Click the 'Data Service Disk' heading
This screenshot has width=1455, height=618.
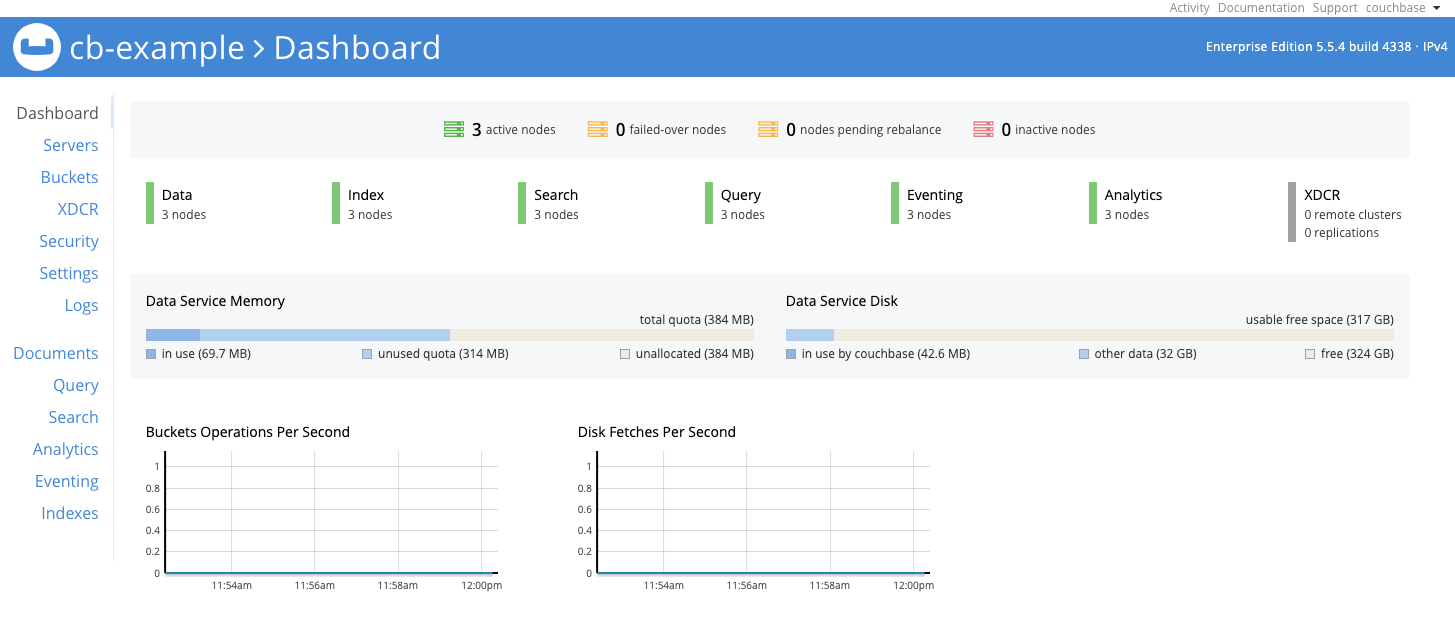(842, 301)
